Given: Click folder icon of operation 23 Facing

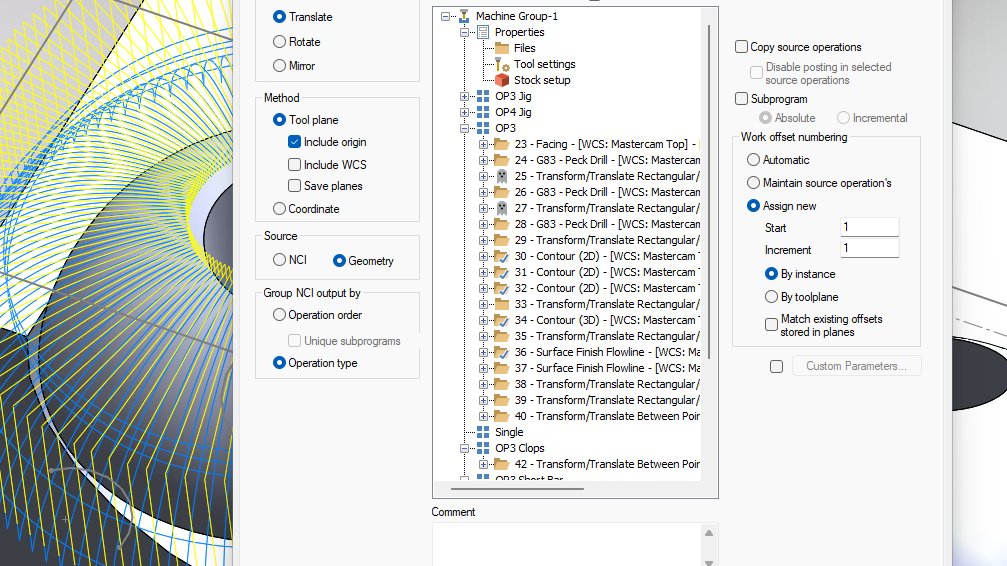Looking at the screenshot, I should pyautogui.click(x=502, y=144).
